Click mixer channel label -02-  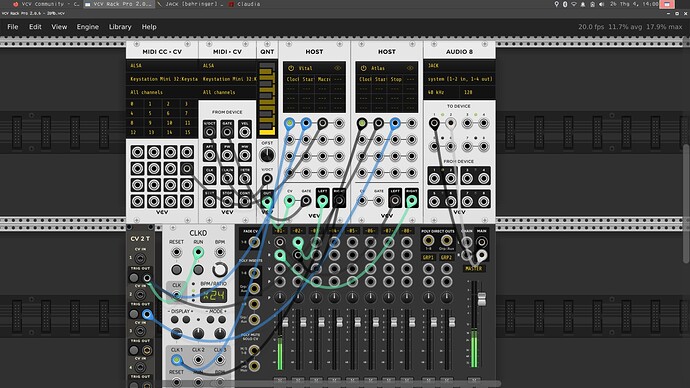point(297,231)
